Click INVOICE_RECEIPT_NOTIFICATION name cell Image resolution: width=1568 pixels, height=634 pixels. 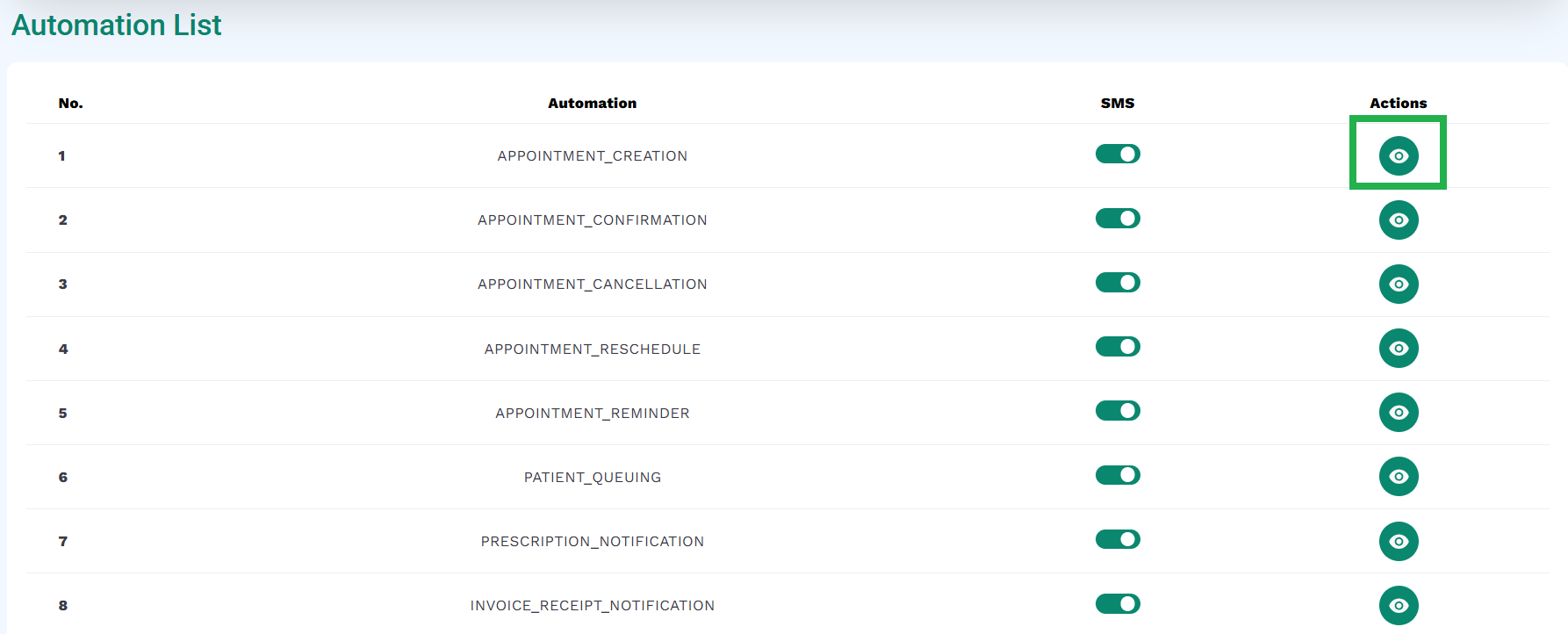point(593,606)
